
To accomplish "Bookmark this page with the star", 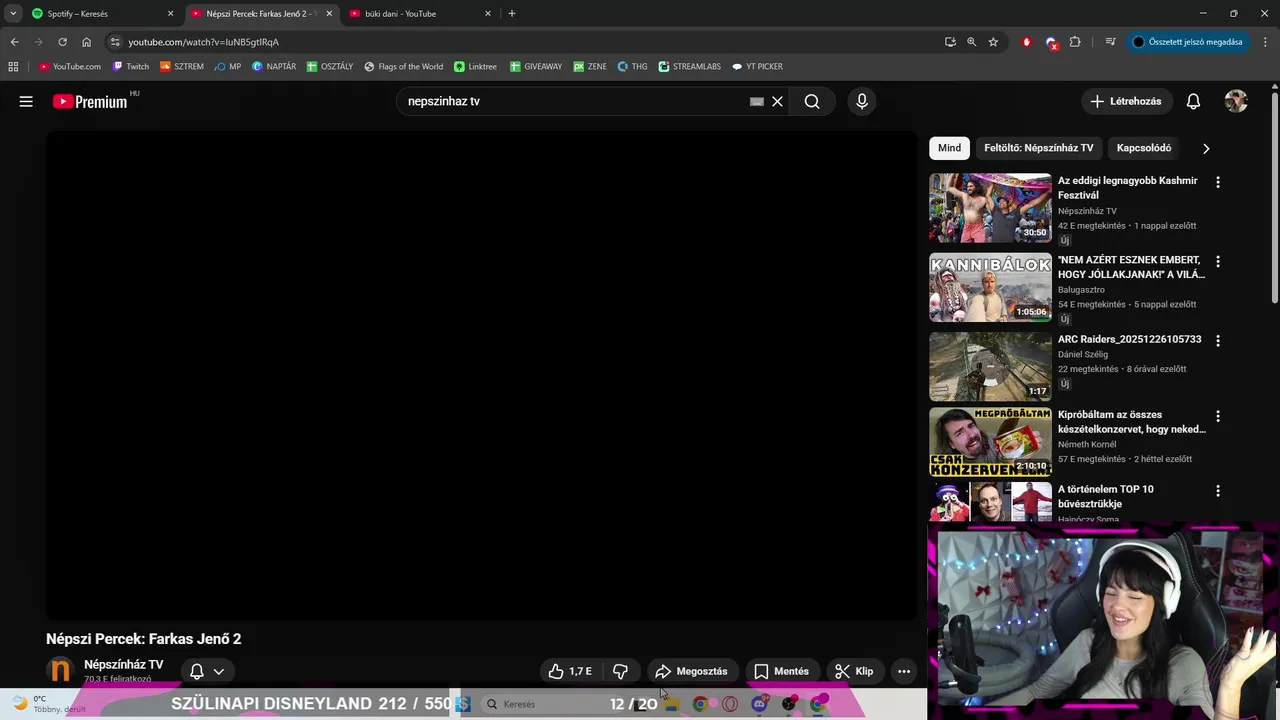I will click(993, 42).
